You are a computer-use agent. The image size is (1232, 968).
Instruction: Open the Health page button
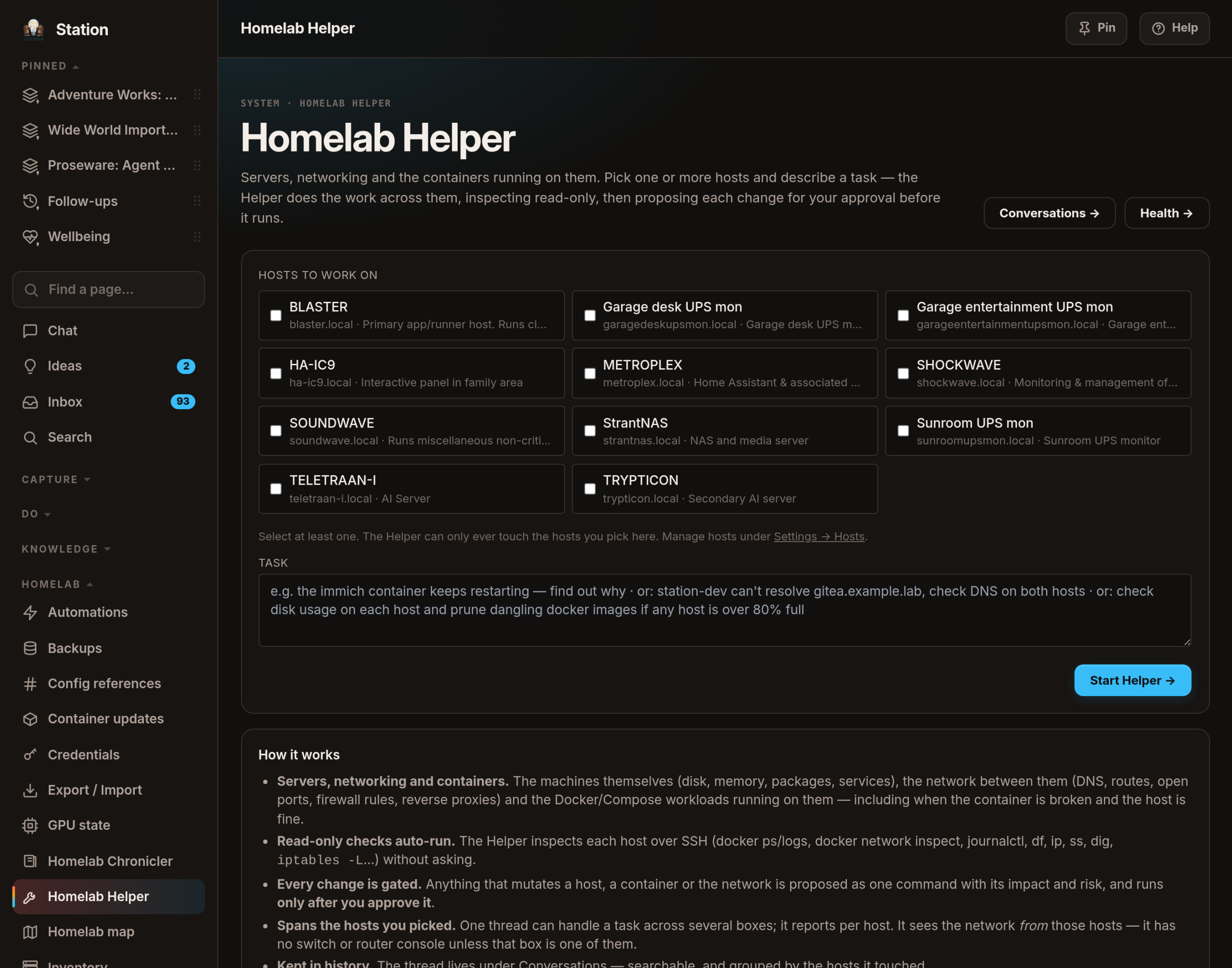[x=1167, y=213]
